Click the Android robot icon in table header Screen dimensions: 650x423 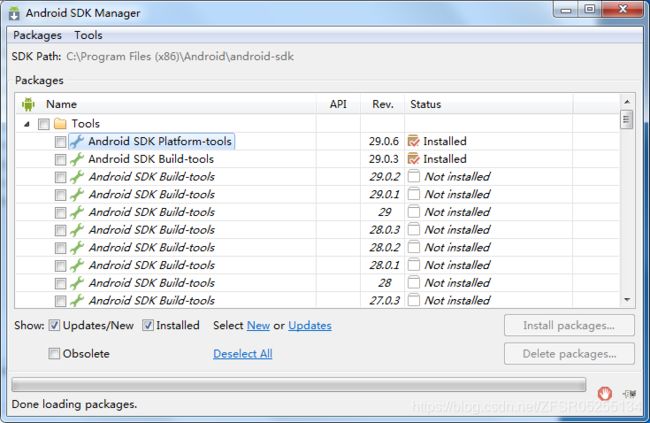point(28,104)
